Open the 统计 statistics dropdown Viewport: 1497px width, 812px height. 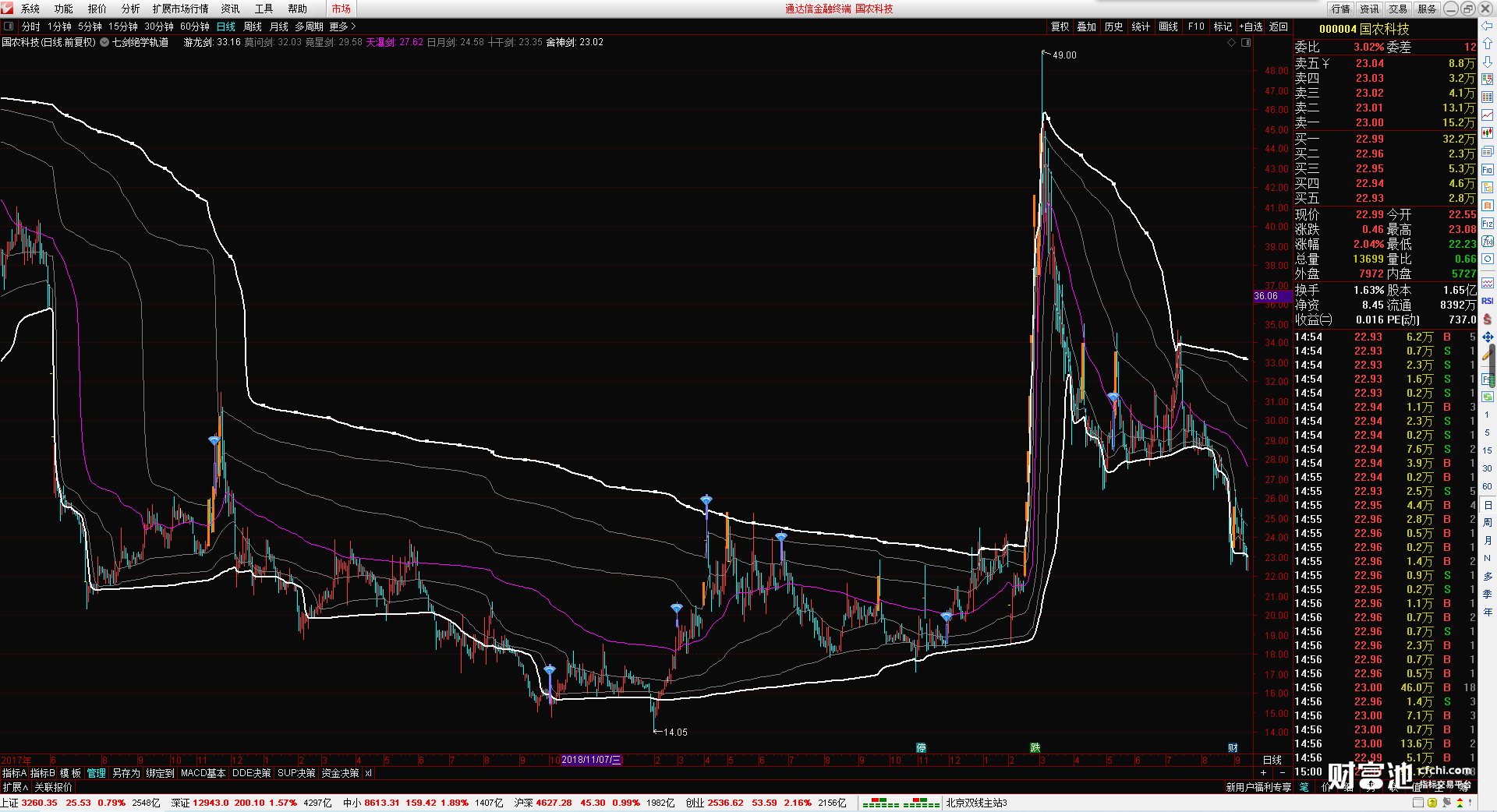[x=1141, y=26]
